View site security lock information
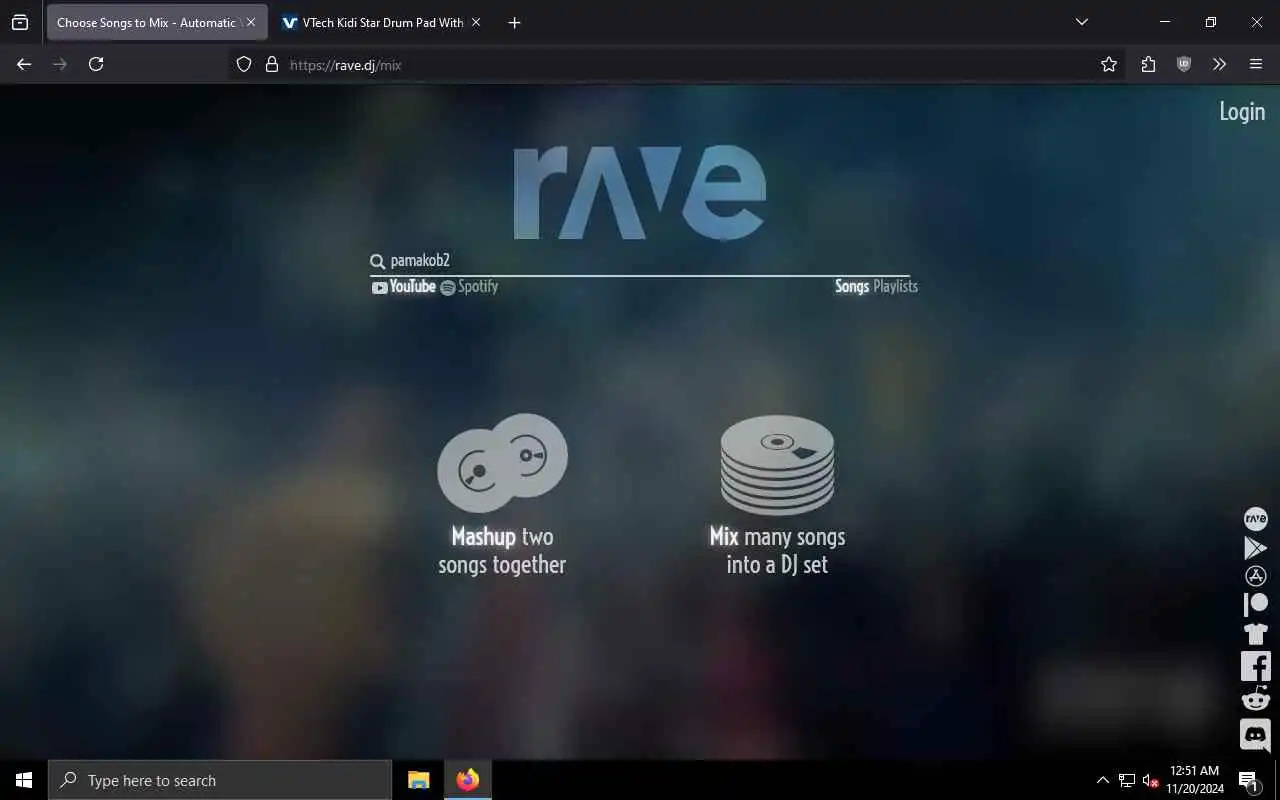This screenshot has height=800, width=1280. click(x=271, y=64)
